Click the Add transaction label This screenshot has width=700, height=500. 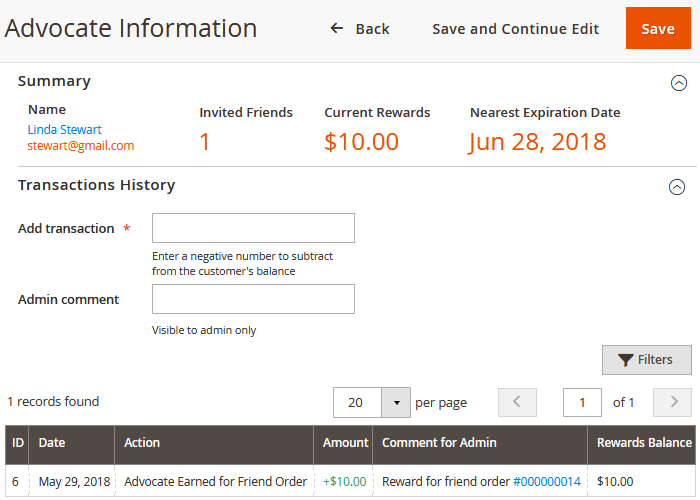66,229
